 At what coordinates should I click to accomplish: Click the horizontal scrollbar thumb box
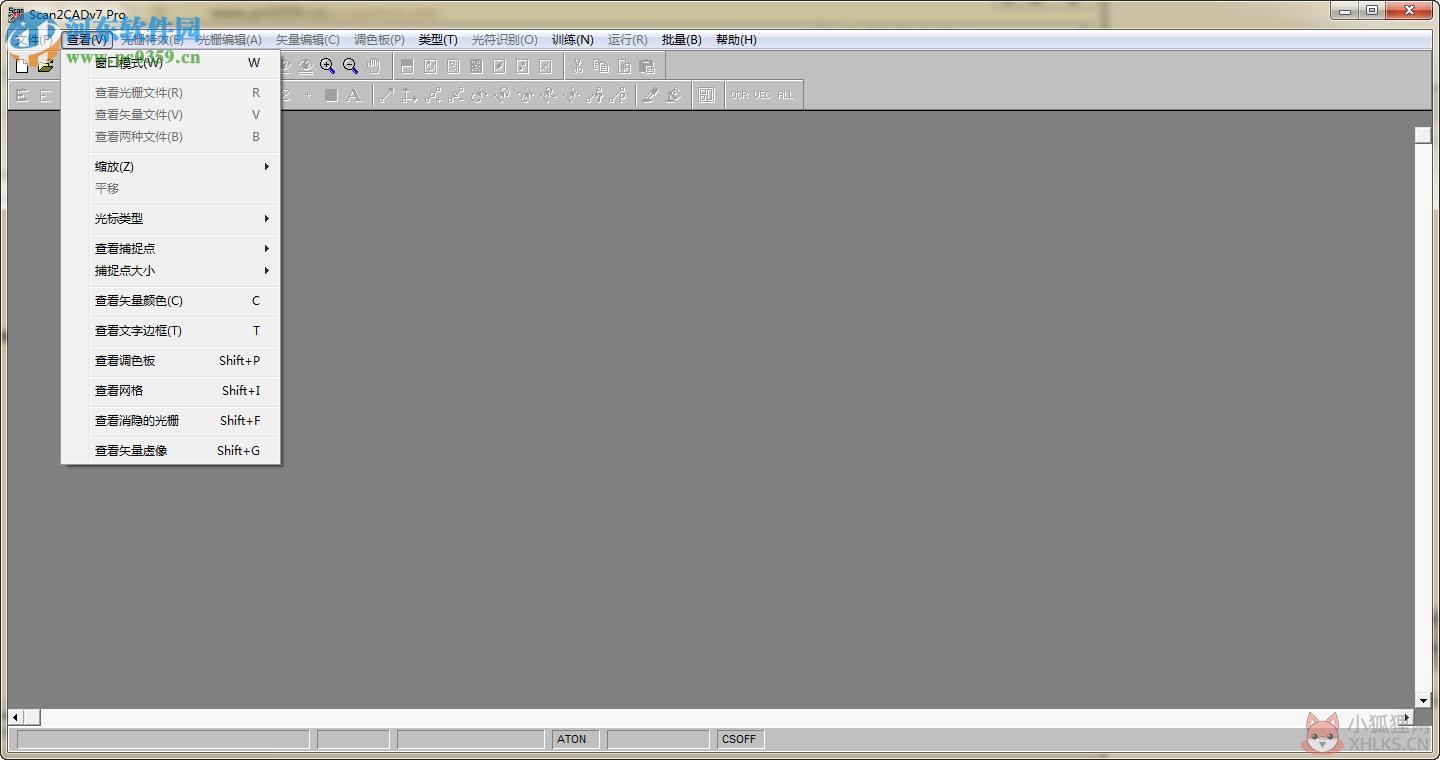tap(32, 717)
